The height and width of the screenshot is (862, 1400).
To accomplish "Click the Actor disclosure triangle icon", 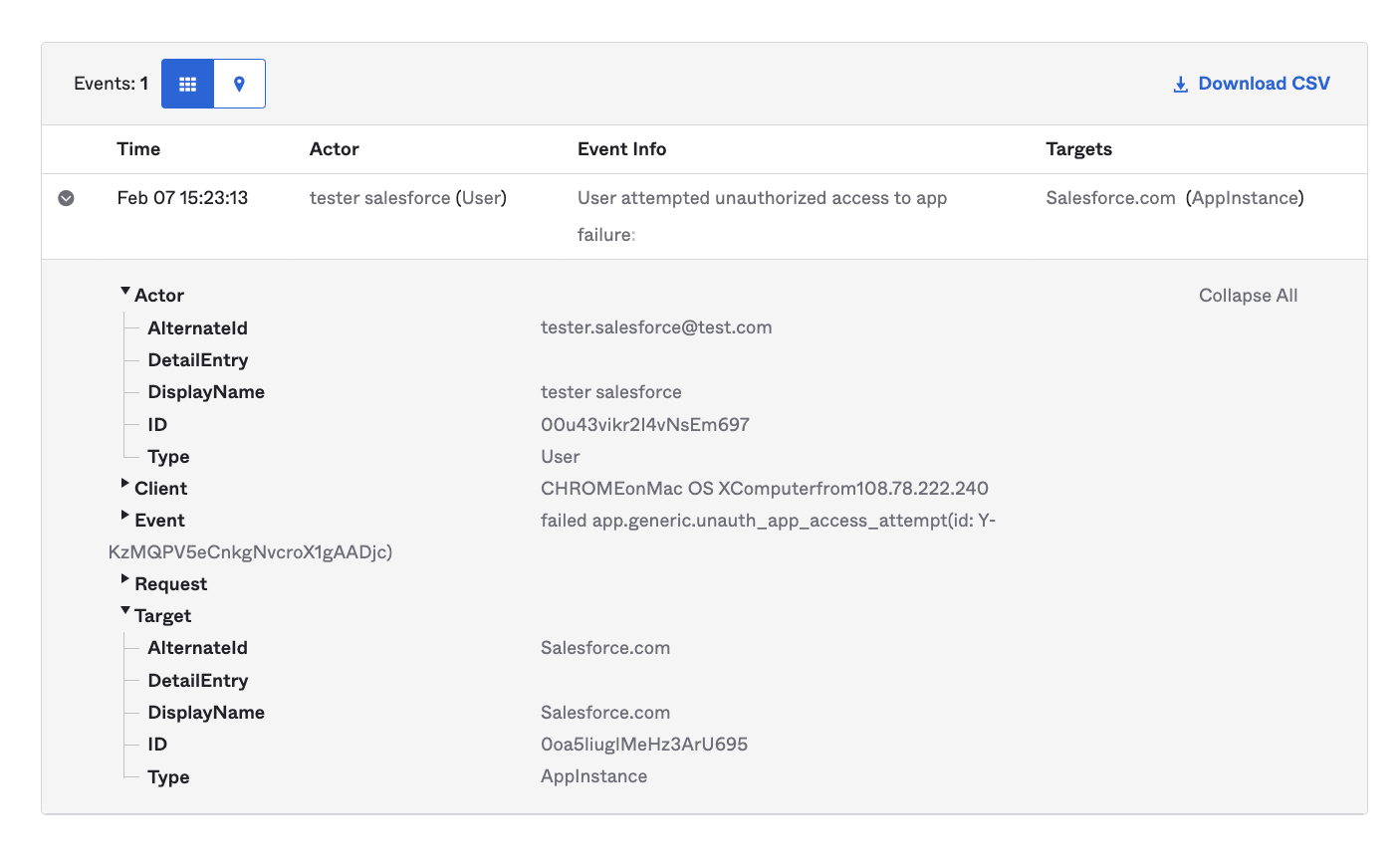I will (x=125, y=291).
